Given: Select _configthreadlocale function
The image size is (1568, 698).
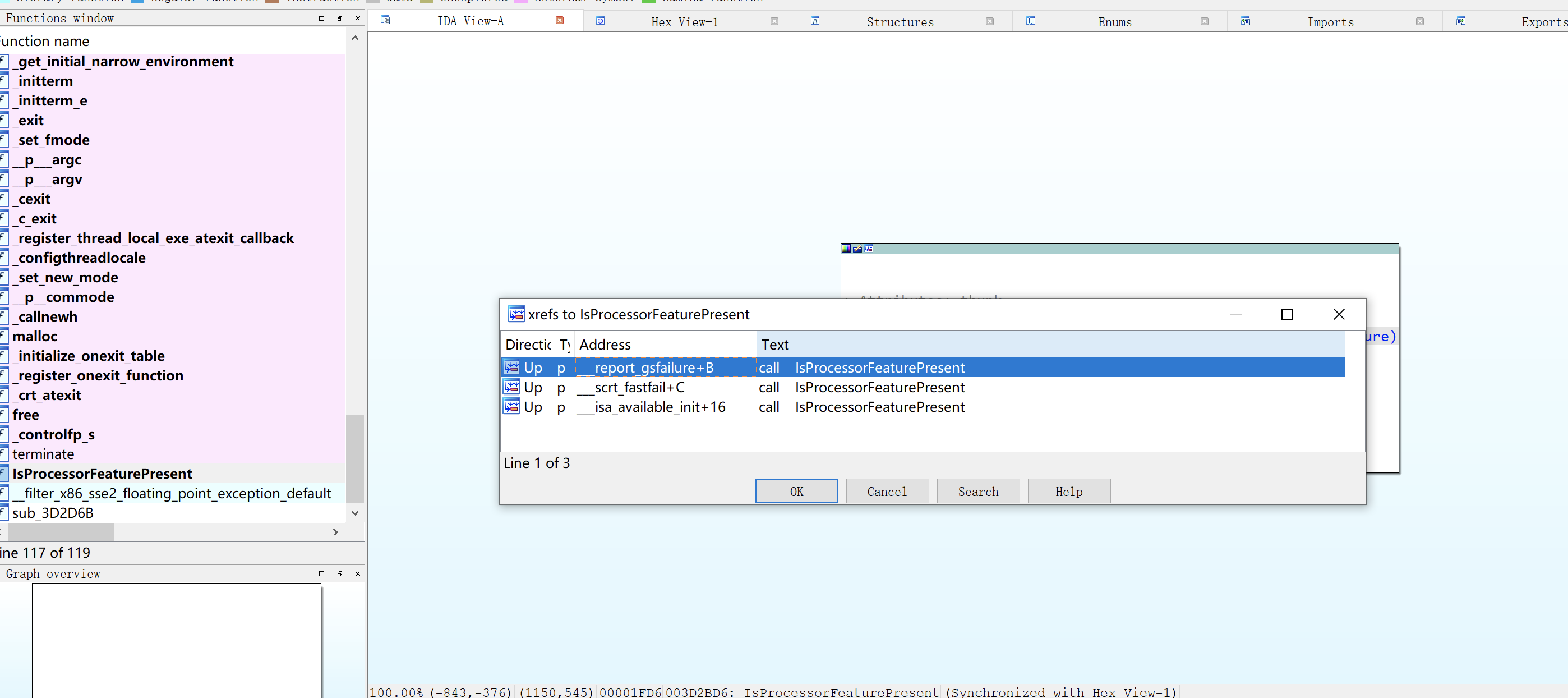Looking at the screenshot, I should point(173,258).
